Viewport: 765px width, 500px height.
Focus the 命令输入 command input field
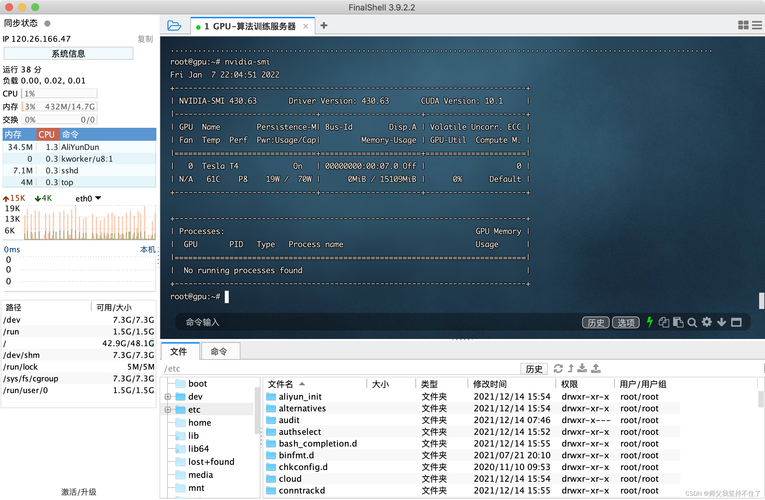[x=376, y=322]
